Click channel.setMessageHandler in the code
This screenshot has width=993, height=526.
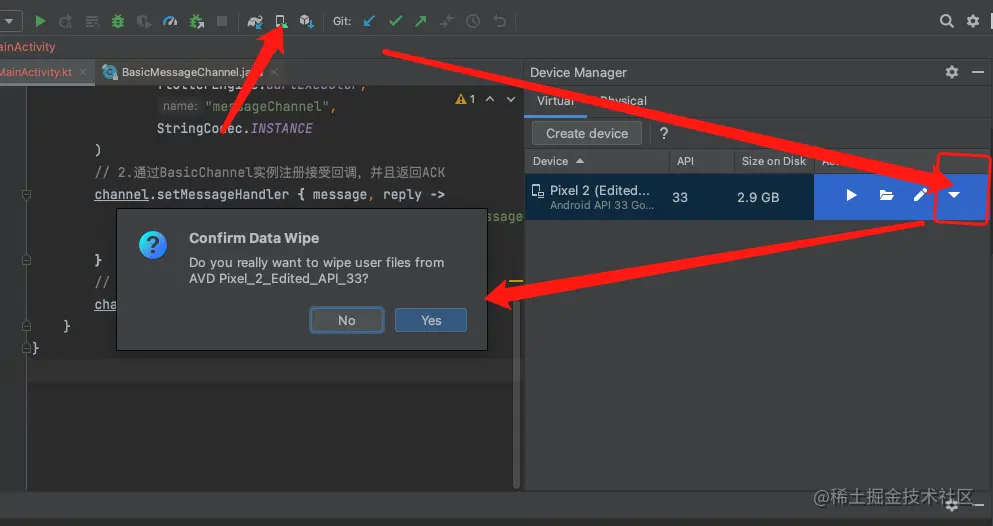pos(191,194)
